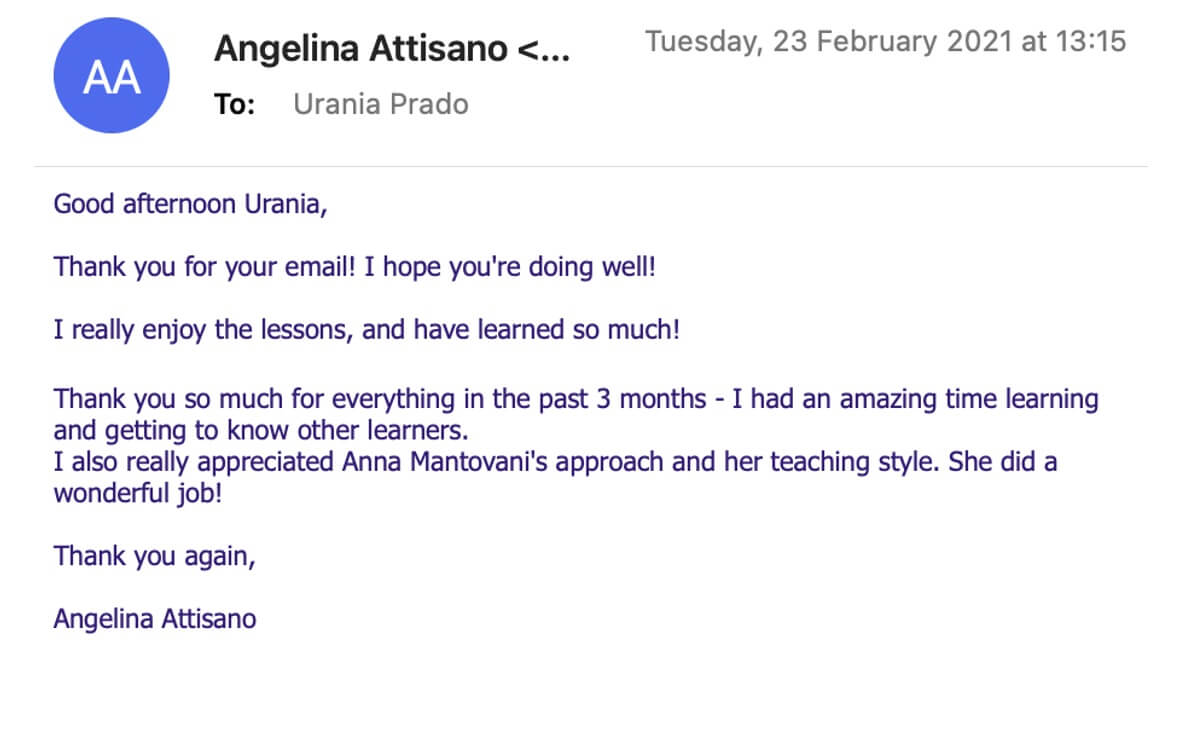Viewport: 1184px width, 754px height.
Task: Click the date Tuesday, 23 February 2021
Action: click(x=828, y=42)
